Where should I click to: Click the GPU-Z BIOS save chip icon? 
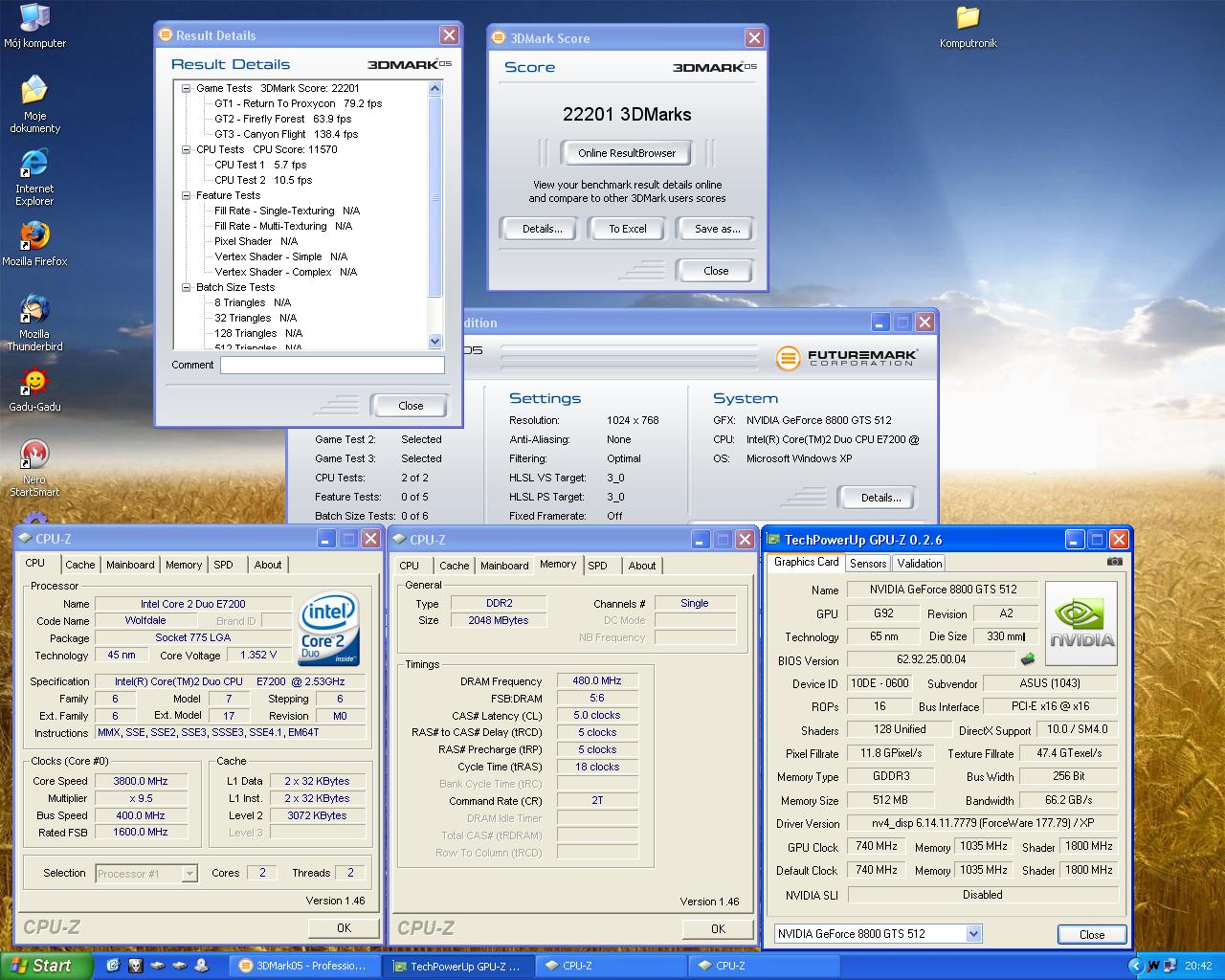click(x=1028, y=659)
